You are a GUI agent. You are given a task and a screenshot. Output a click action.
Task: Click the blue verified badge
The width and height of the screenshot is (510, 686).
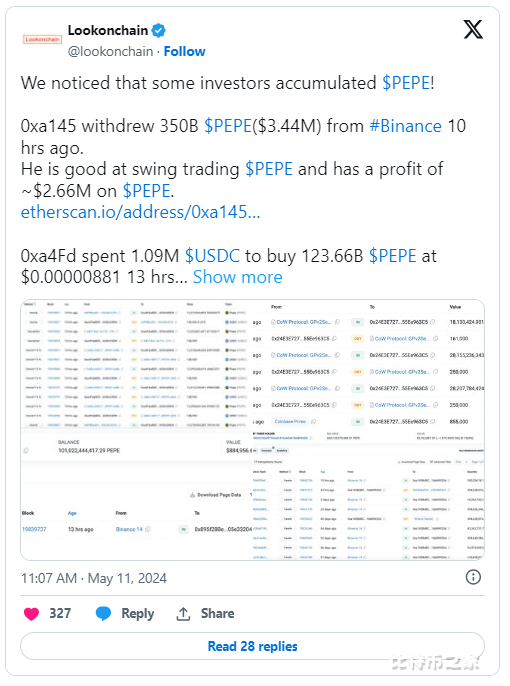coord(158,31)
